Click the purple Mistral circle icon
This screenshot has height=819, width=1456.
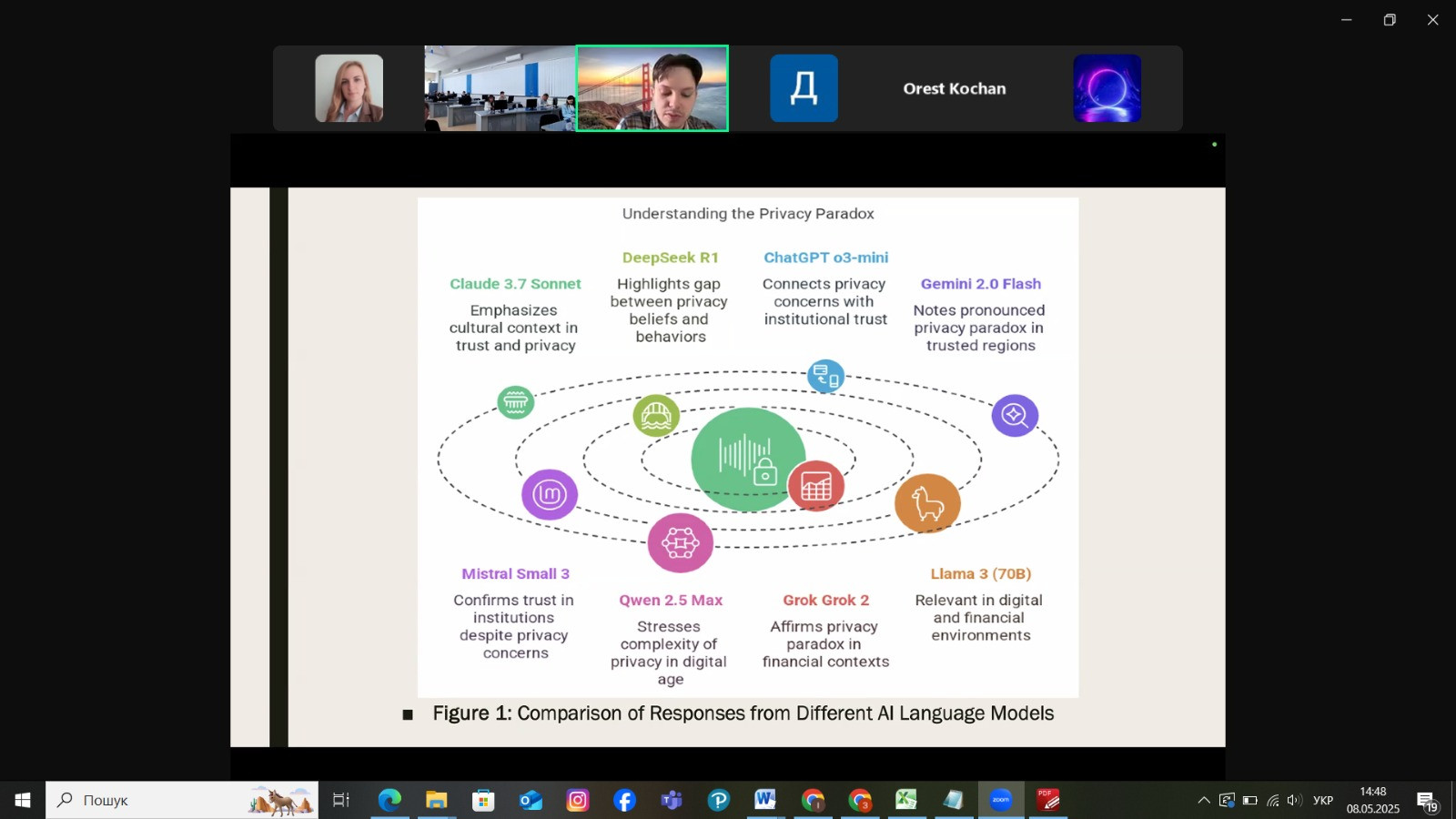point(550,495)
